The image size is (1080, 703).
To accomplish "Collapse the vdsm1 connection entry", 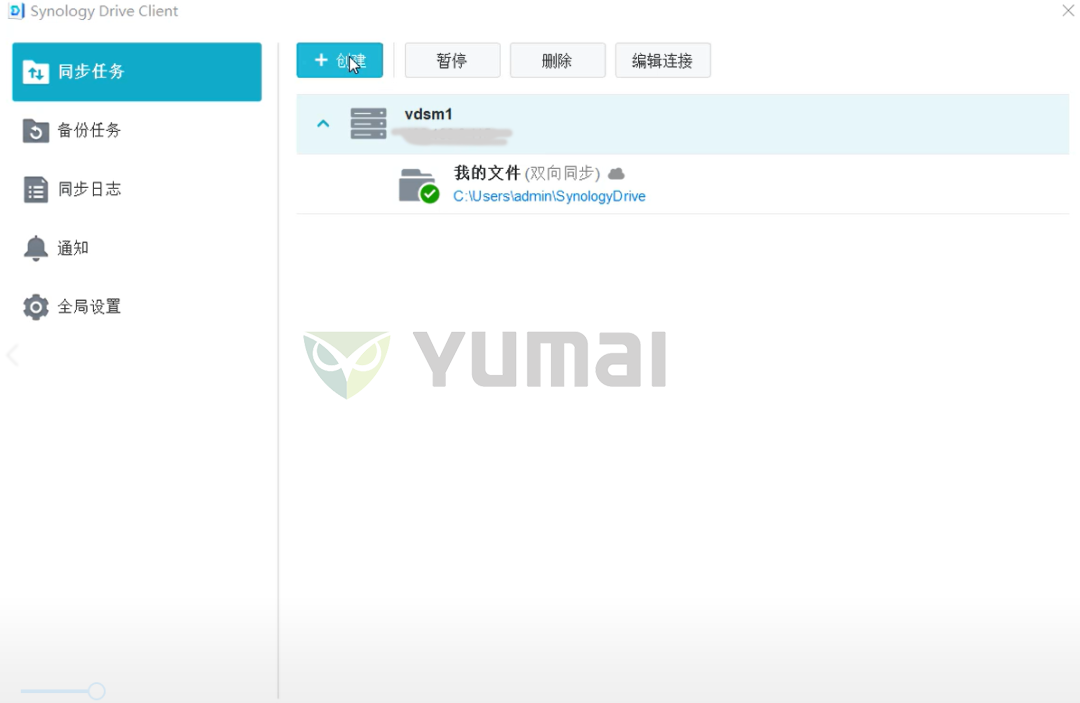I will click(323, 122).
